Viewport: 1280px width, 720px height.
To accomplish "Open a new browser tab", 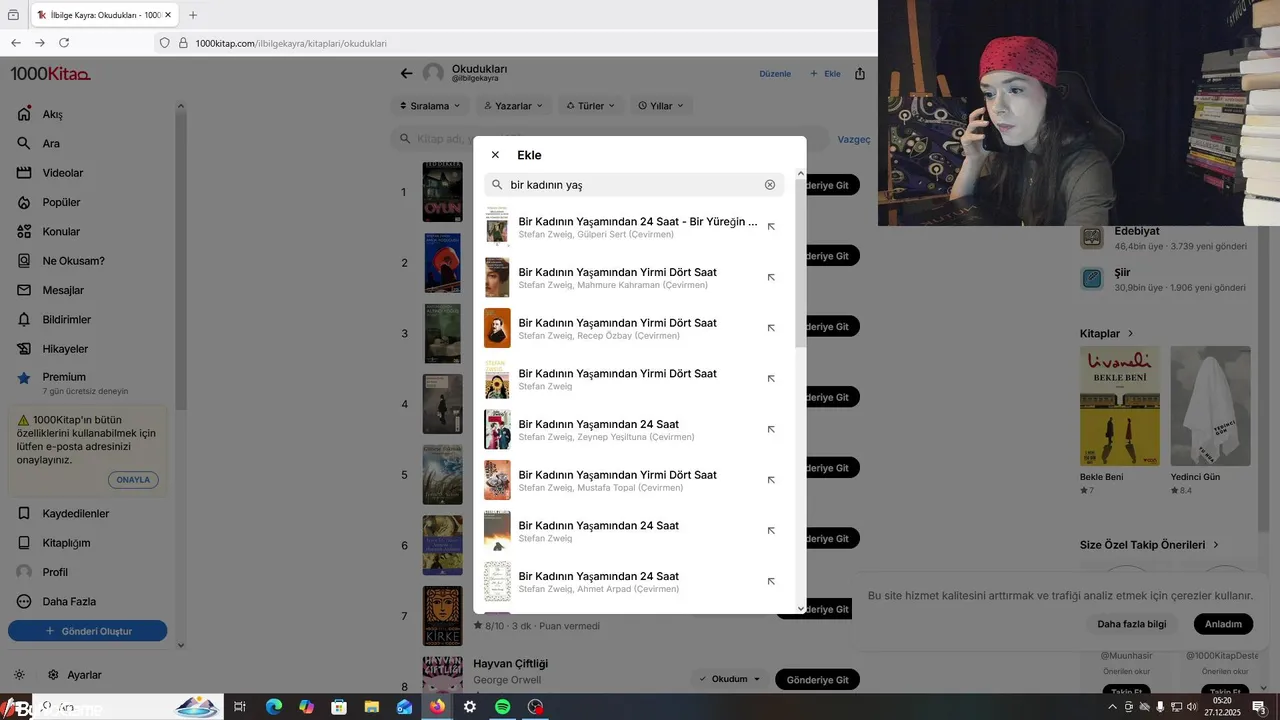I will [193, 15].
